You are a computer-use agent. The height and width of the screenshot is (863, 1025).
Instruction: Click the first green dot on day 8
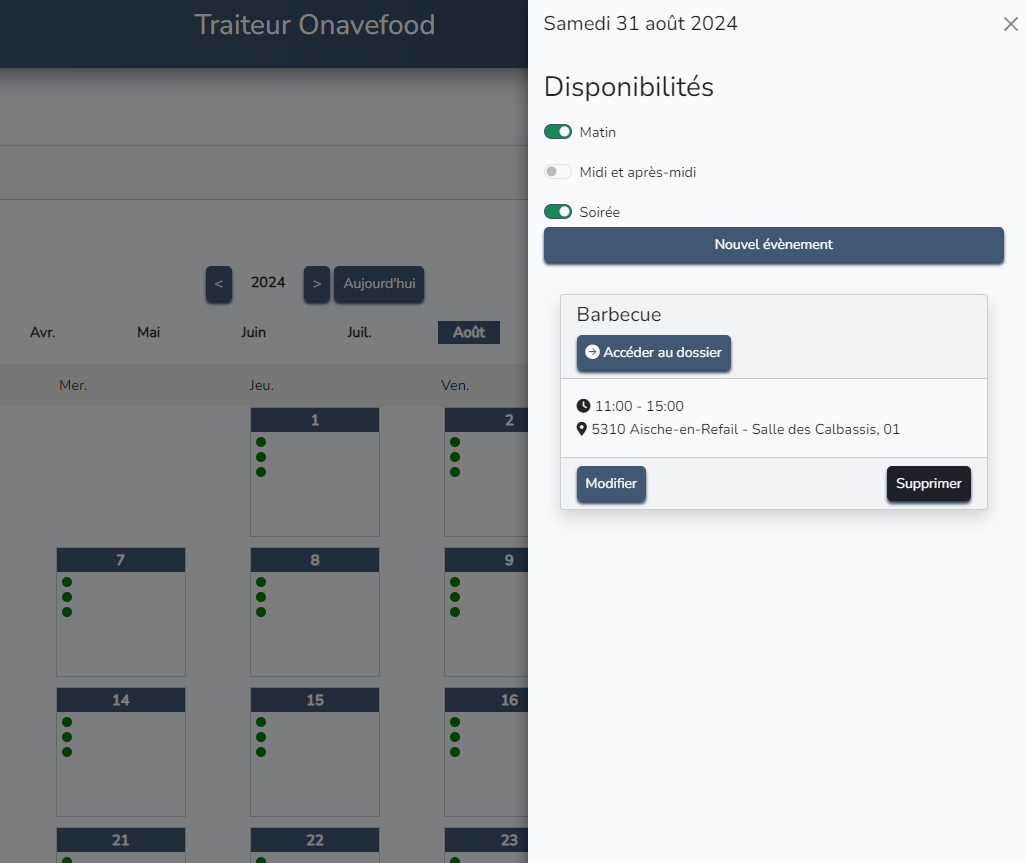pyautogui.click(x=261, y=582)
